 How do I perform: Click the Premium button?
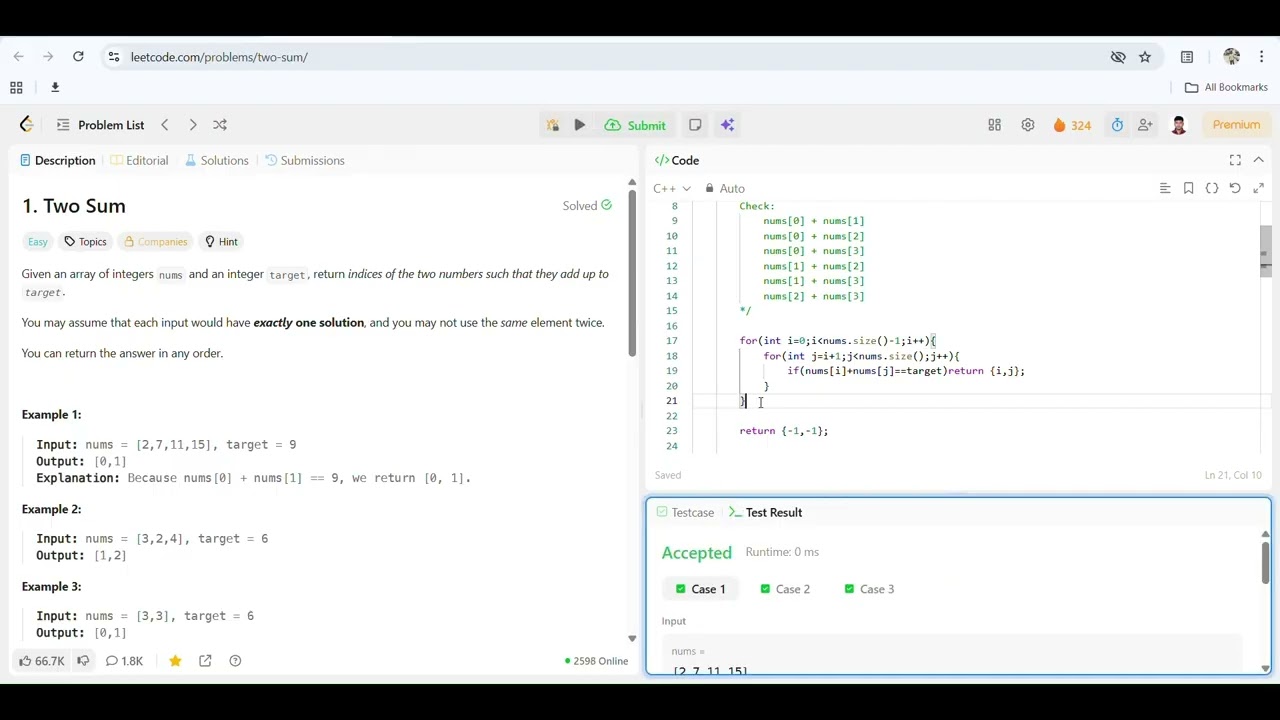[x=1236, y=125]
